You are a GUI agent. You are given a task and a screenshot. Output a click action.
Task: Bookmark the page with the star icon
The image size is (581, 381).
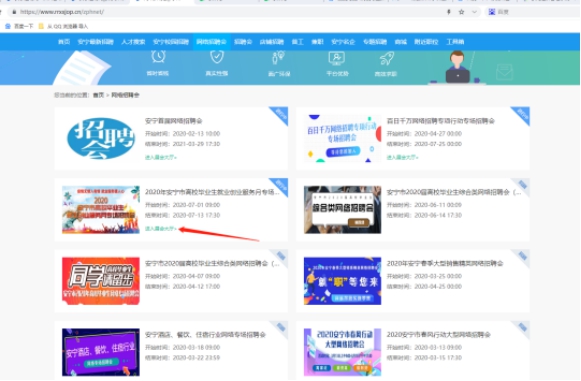tap(461, 12)
